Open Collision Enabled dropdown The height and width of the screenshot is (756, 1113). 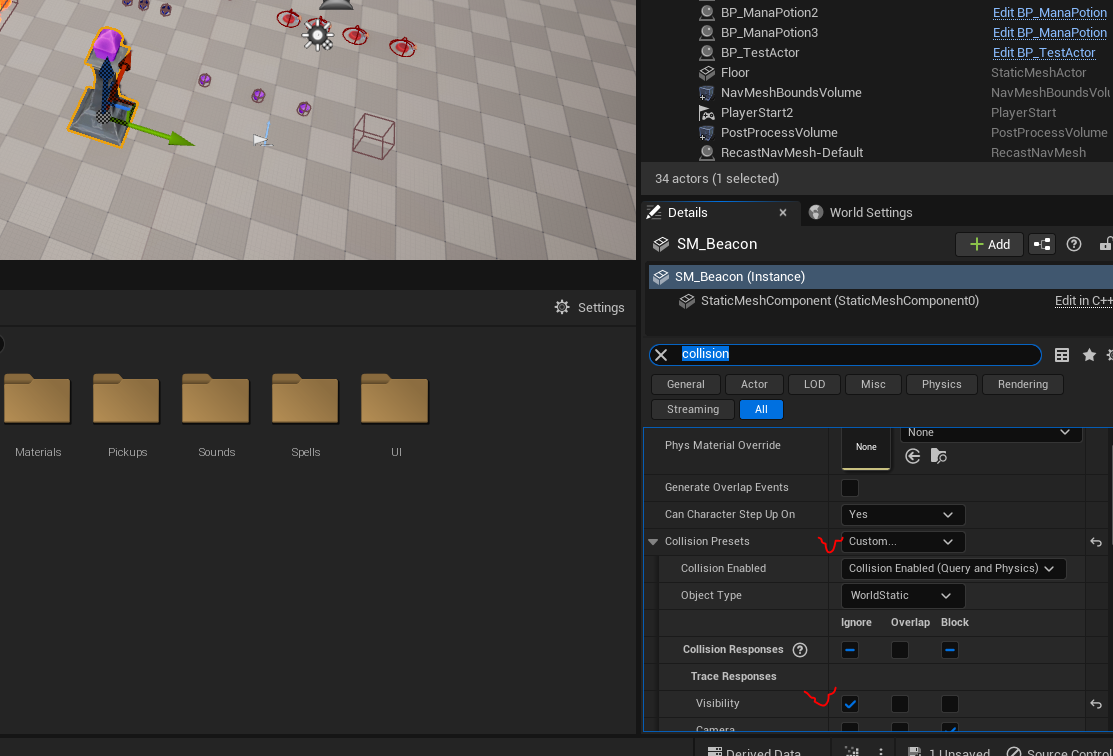[x=953, y=569]
